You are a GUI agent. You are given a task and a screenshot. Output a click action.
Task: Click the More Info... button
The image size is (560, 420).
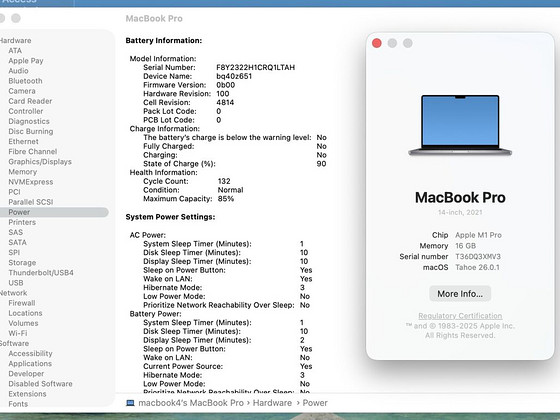click(460, 294)
